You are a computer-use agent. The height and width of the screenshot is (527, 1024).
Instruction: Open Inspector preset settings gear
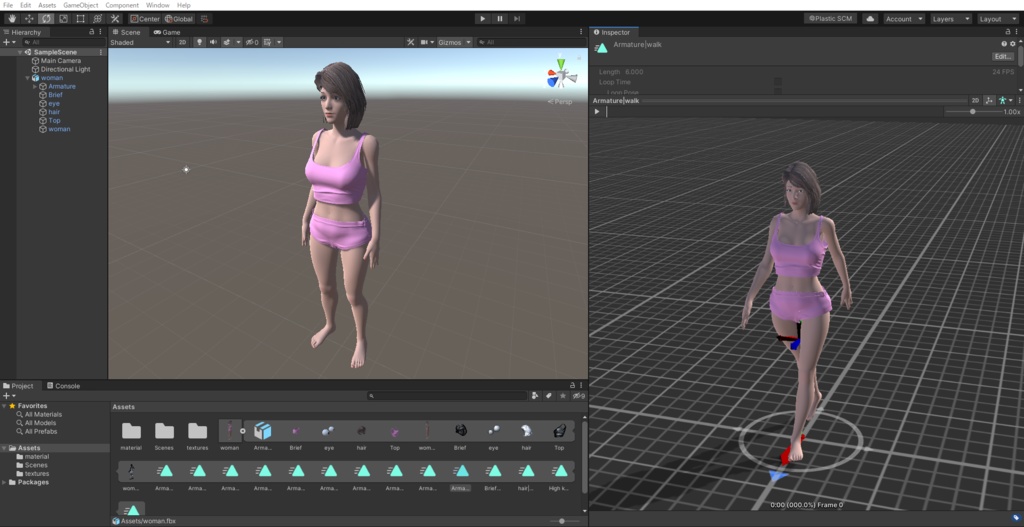1013,44
